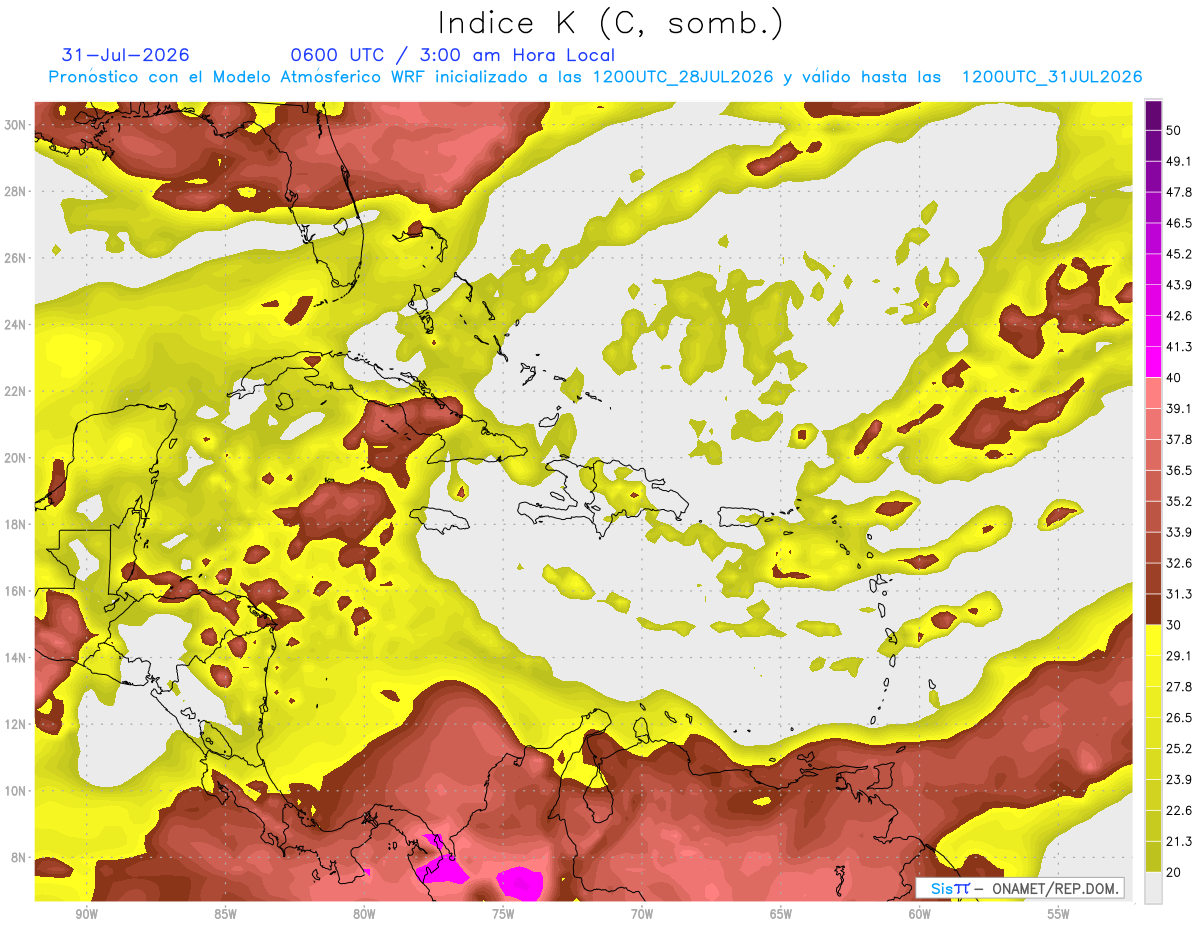Click legend value "40"
The height and width of the screenshot is (927, 1200).
pyautogui.click(x=1175, y=377)
